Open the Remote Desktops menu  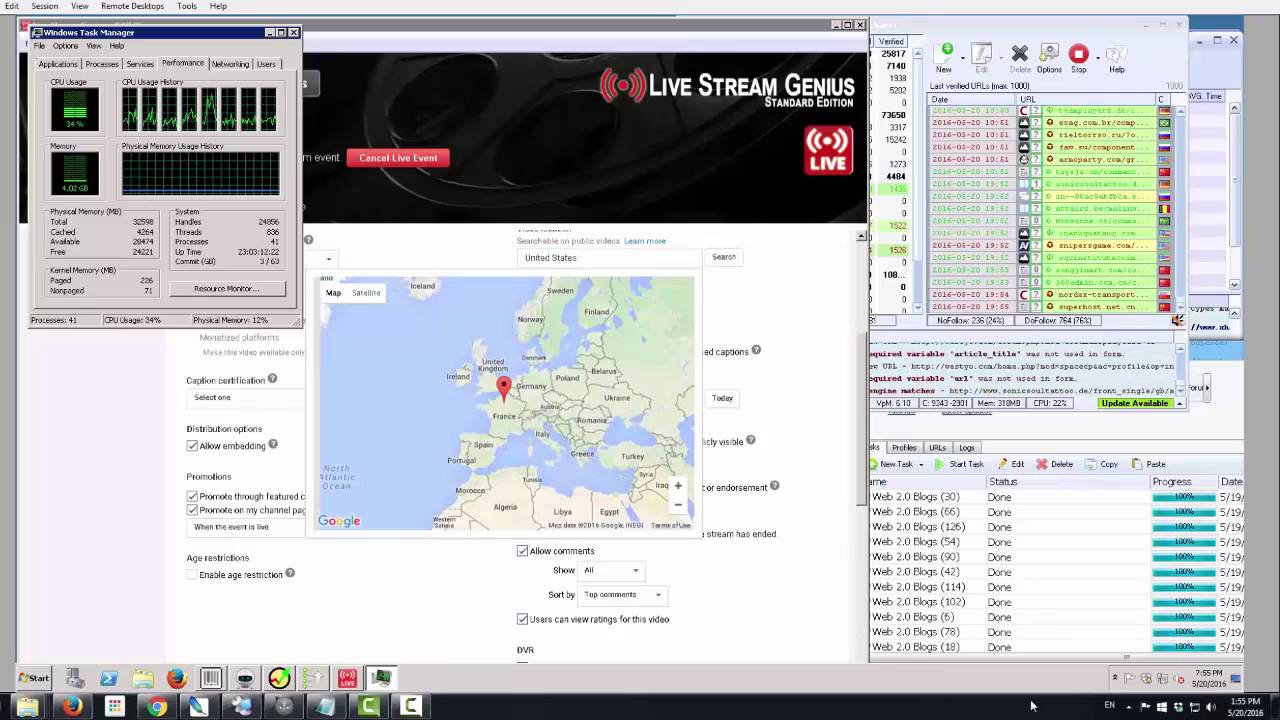(132, 6)
